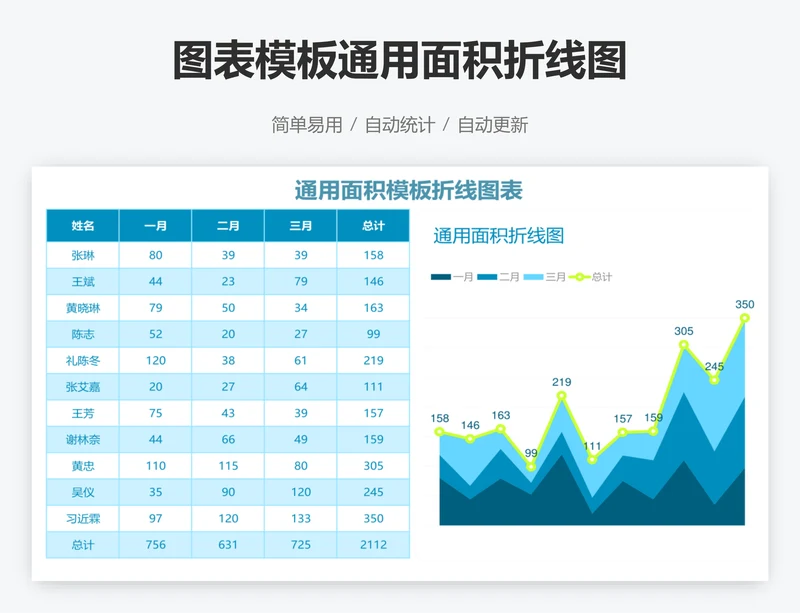This screenshot has width=800, height=613.
Task: Select 黄忠's total cell 305 in table
Action: (373, 466)
